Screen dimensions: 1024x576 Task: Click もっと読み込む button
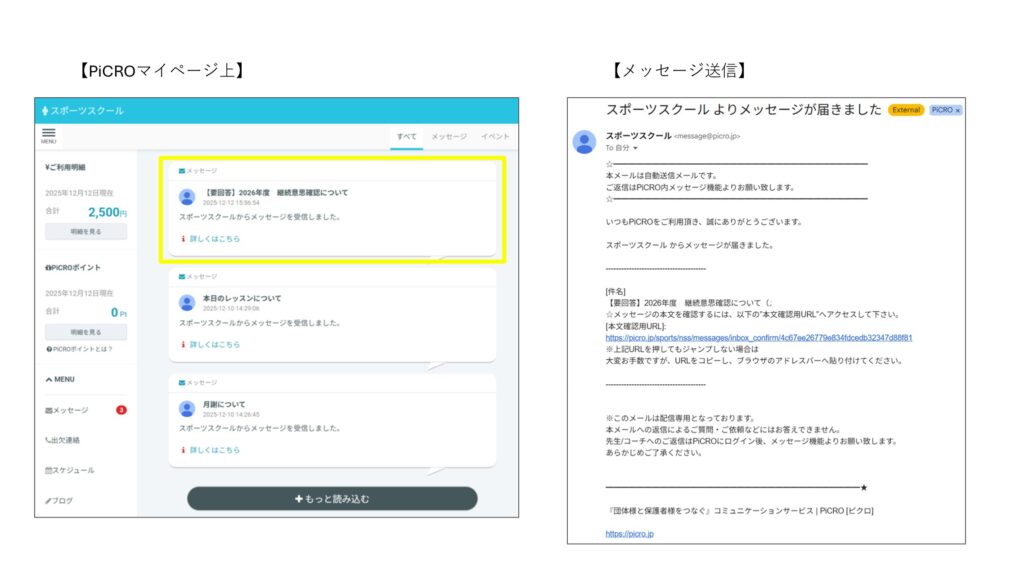pyautogui.click(x=332, y=498)
